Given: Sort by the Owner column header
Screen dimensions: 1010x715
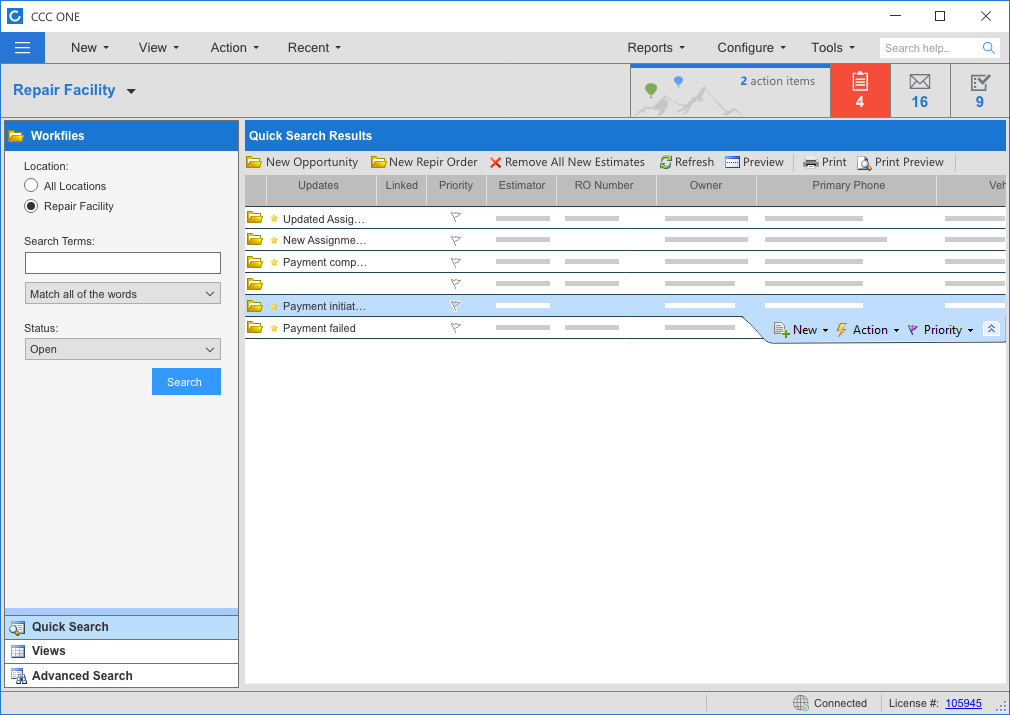Looking at the screenshot, I should click(x=706, y=190).
